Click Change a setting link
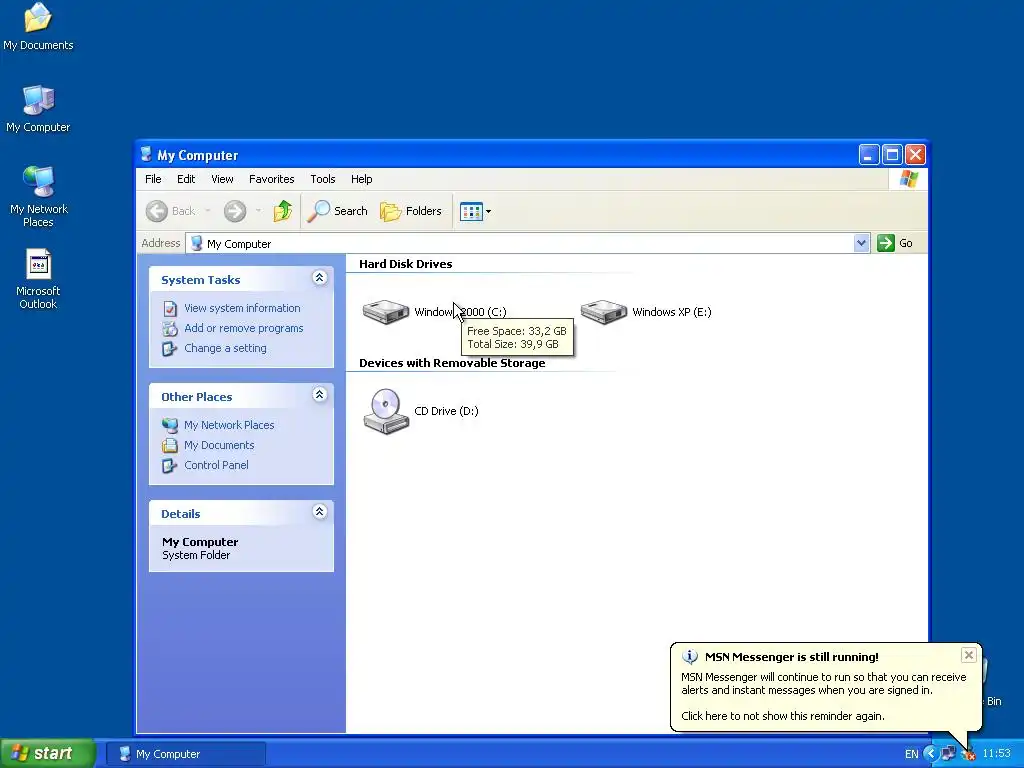This screenshot has height=768, width=1024. pyautogui.click(x=225, y=349)
